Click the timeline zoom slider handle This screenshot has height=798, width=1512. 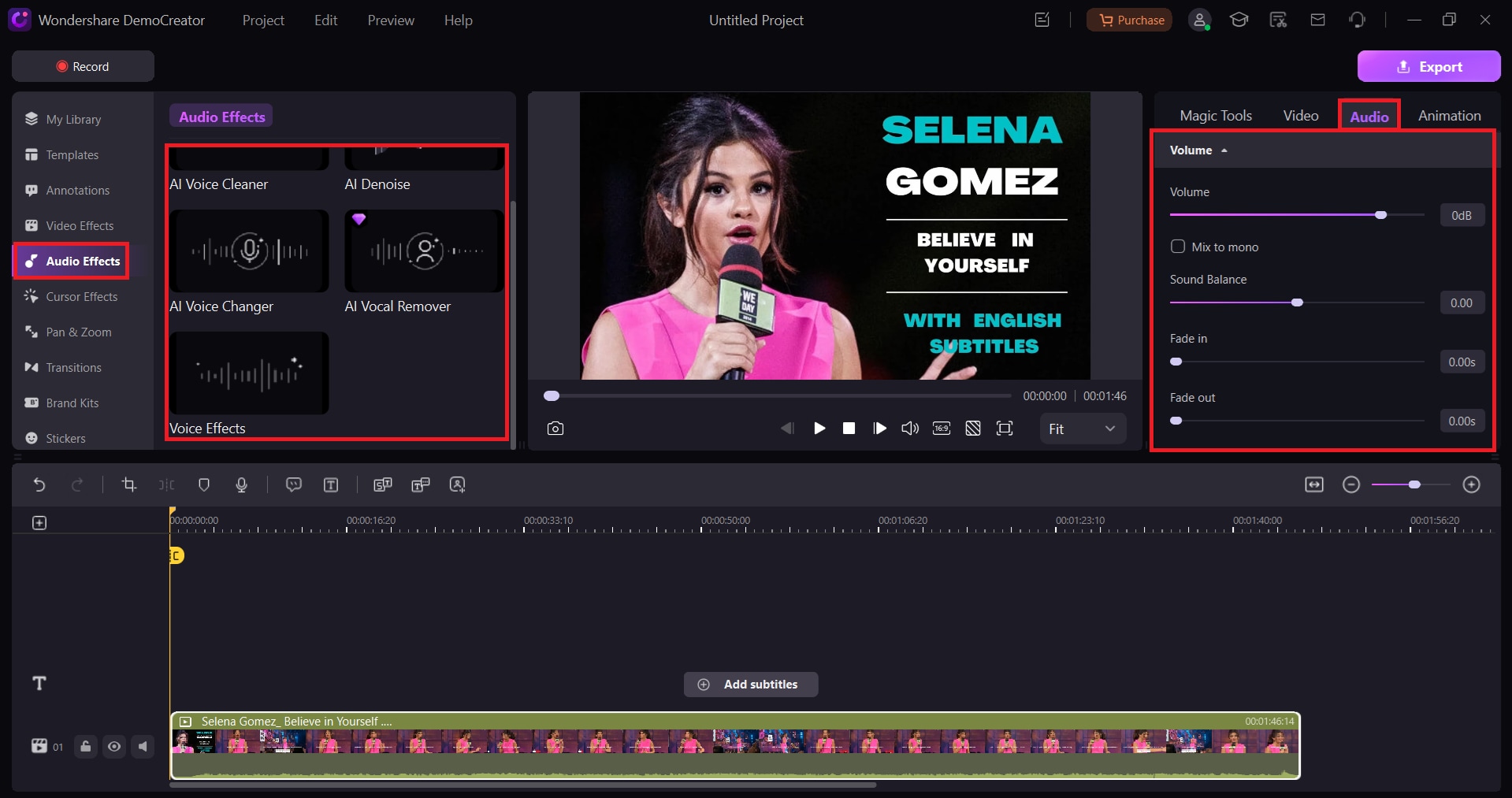point(1414,484)
